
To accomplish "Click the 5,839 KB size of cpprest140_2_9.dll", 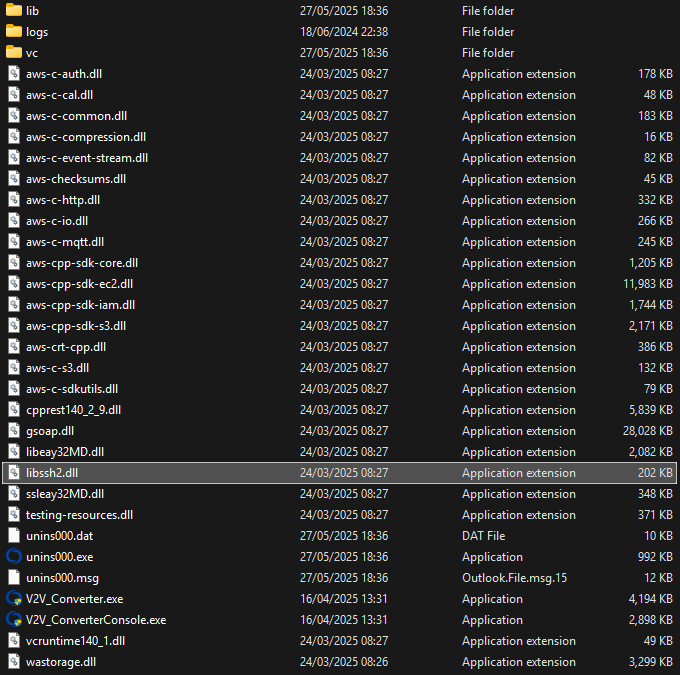I will pos(651,410).
